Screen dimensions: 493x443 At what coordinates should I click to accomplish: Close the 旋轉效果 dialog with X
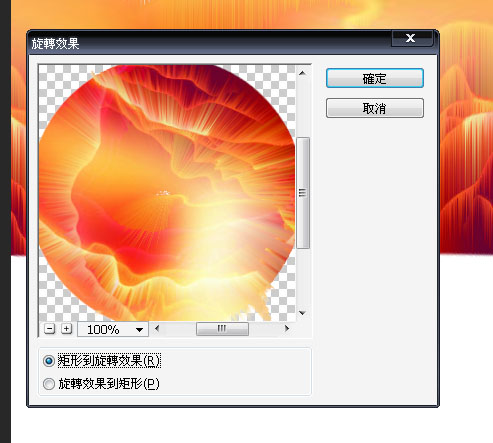(411, 38)
